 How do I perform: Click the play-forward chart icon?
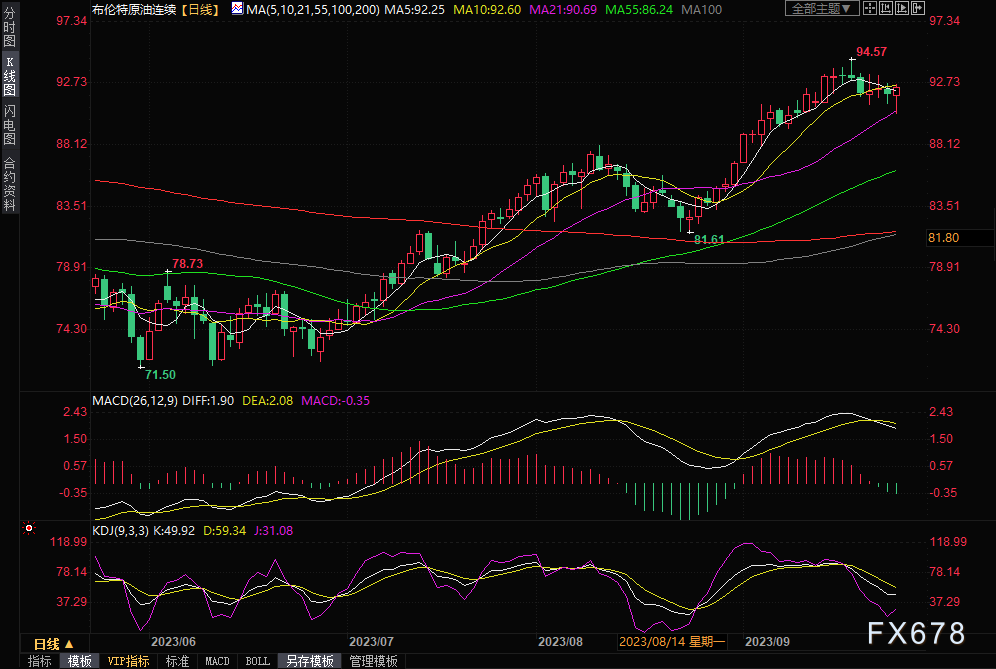coord(901,8)
